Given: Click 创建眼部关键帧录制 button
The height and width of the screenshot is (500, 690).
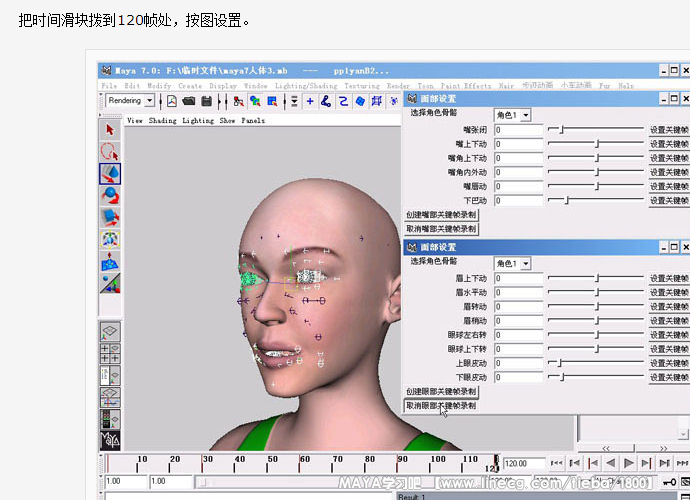Looking at the screenshot, I should click(441, 391).
